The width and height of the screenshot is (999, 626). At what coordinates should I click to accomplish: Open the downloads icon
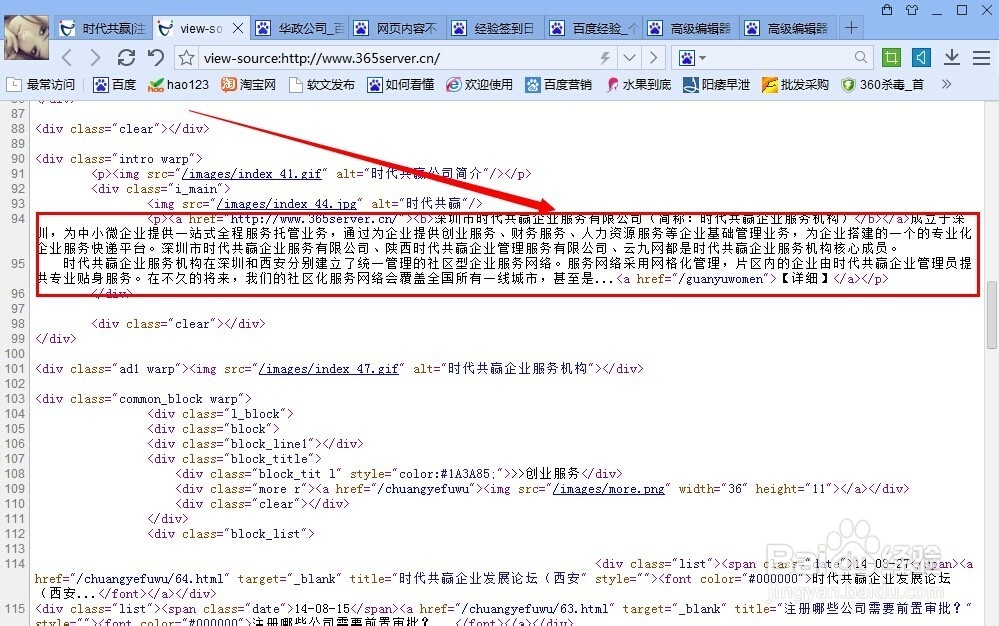point(952,57)
